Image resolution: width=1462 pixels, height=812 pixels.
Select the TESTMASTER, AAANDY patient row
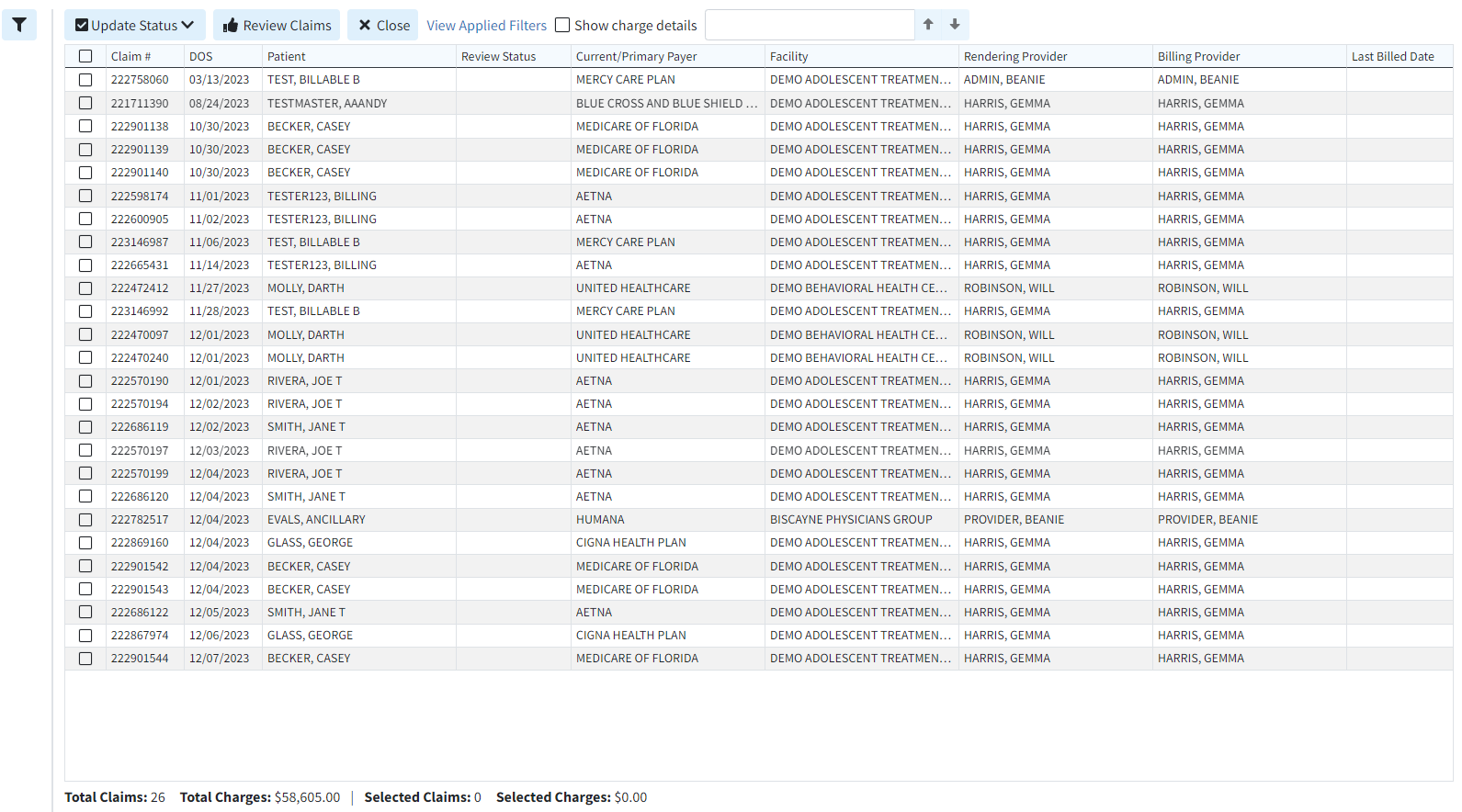pos(327,104)
